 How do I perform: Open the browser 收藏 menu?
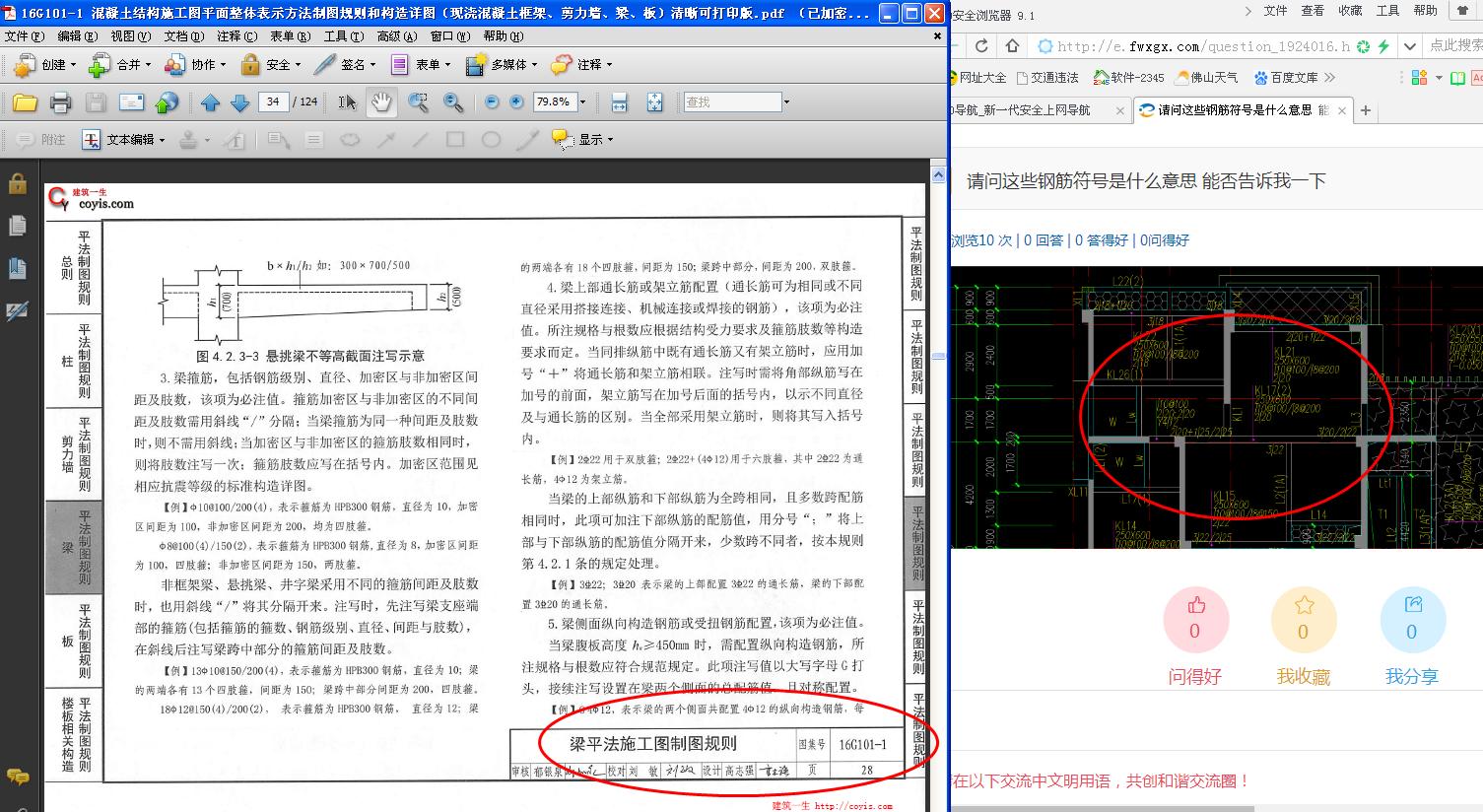[x=1350, y=11]
